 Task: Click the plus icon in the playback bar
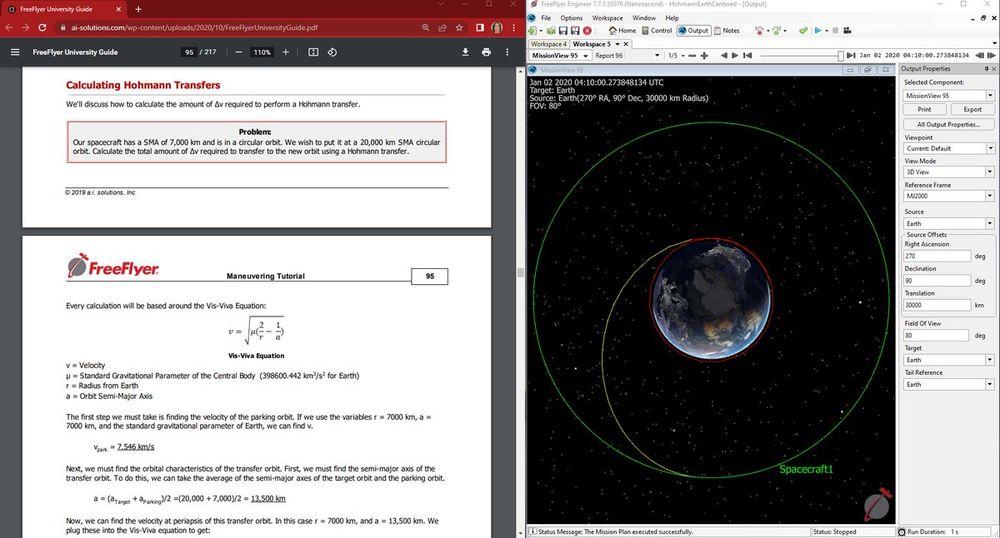[704, 55]
